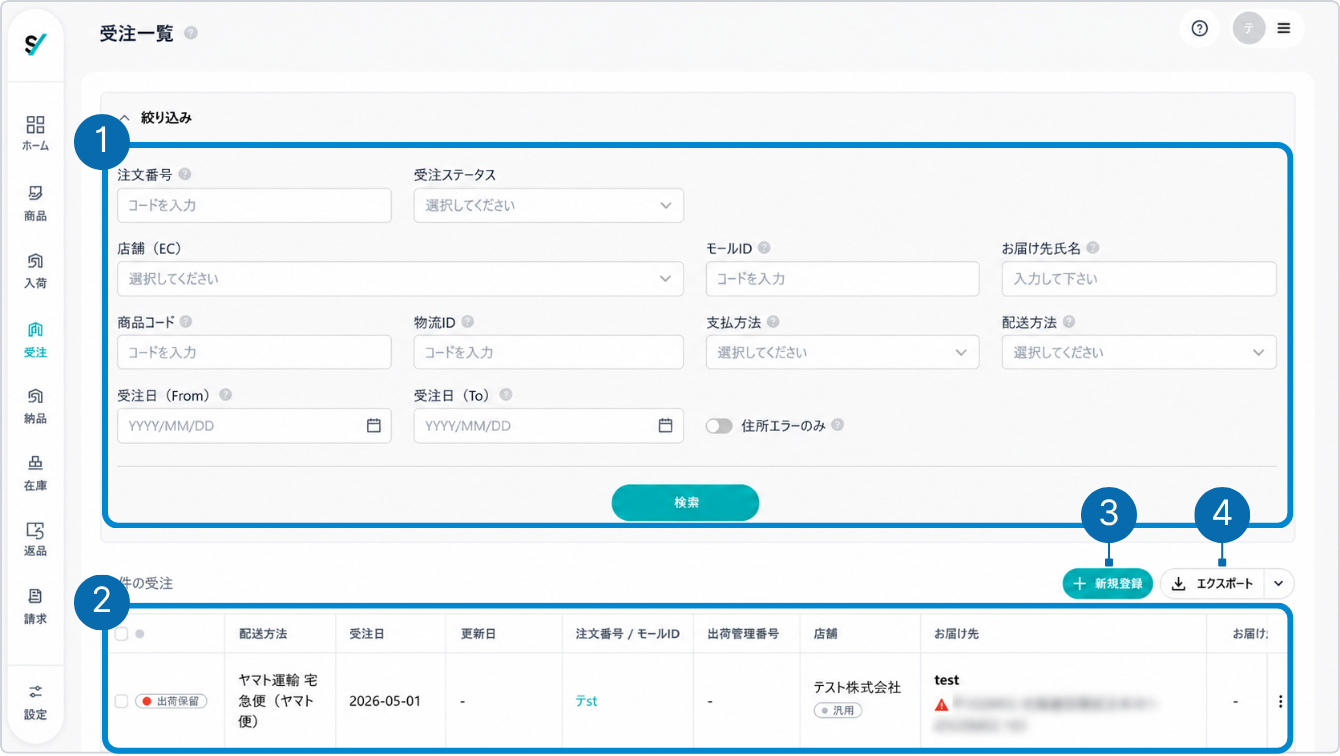Image resolution: width=1340 pixels, height=756 pixels.
Task: Open the 受注ステータス dropdown
Action: tap(549, 205)
